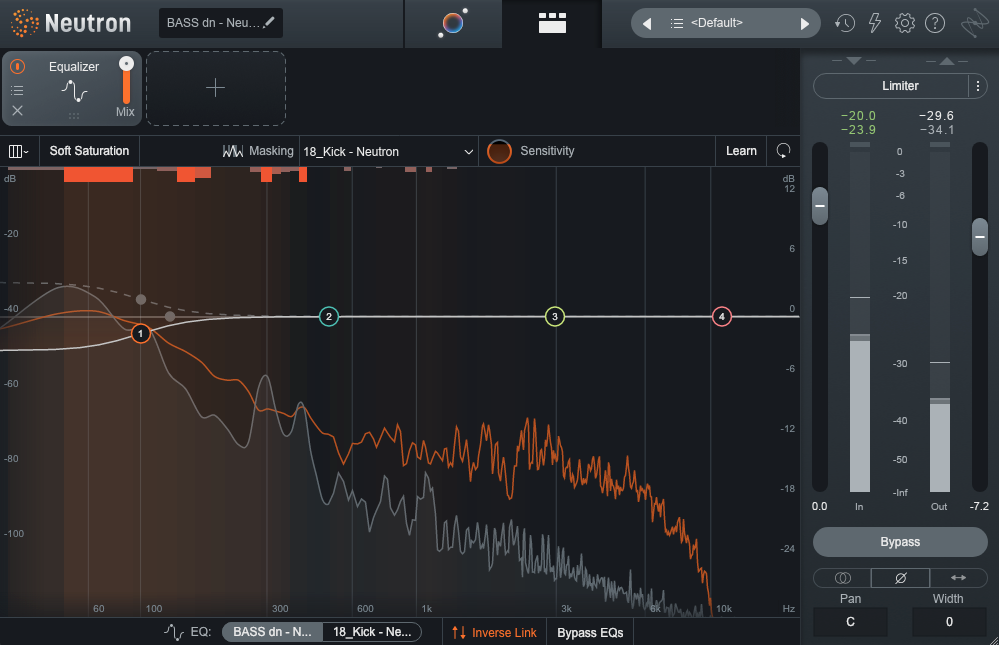The width and height of the screenshot is (999, 645).
Task: Toggle Soft Saturation
Action: pyautogui.click(x=89, y=151)
